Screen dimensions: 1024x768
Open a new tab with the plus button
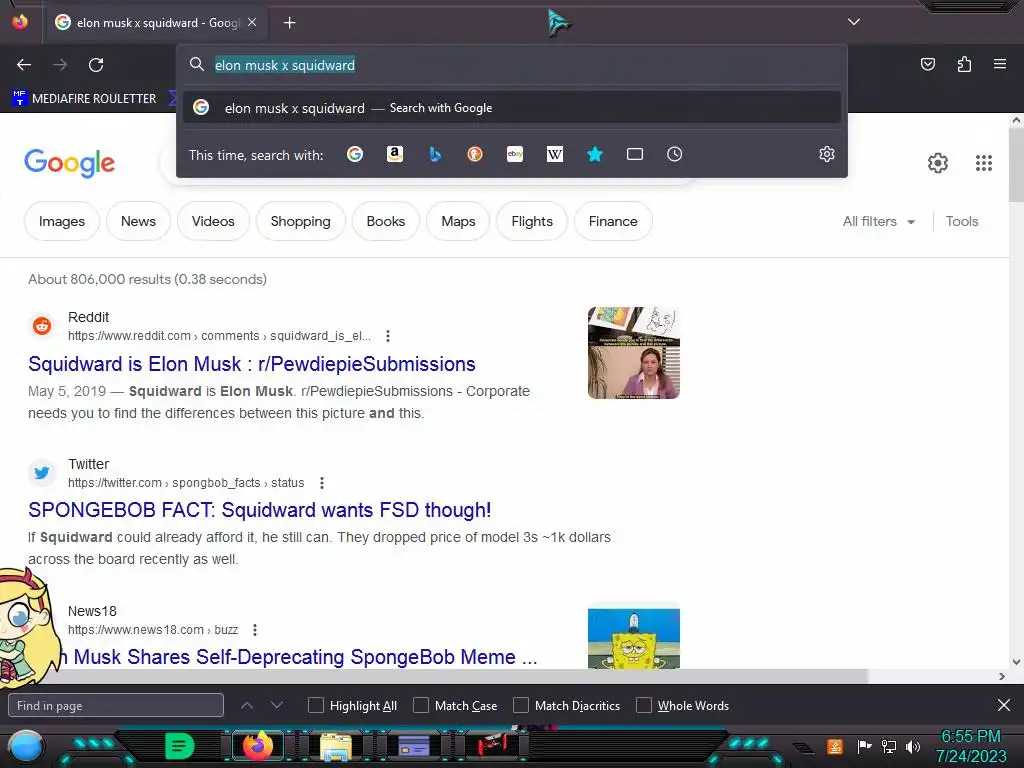tap(289, 23)
